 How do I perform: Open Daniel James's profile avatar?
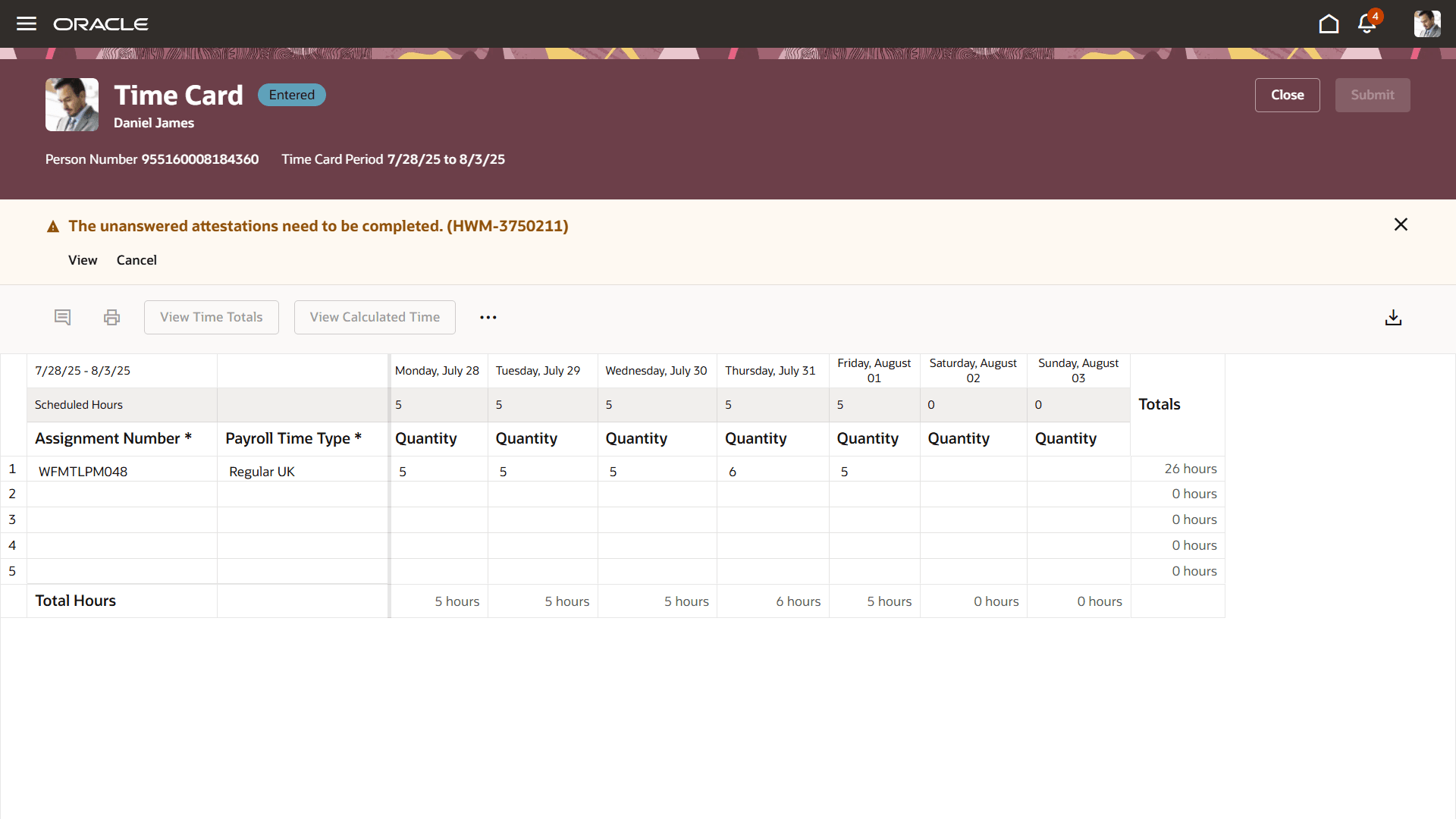pyautogui.click(x=1427, y=24)
